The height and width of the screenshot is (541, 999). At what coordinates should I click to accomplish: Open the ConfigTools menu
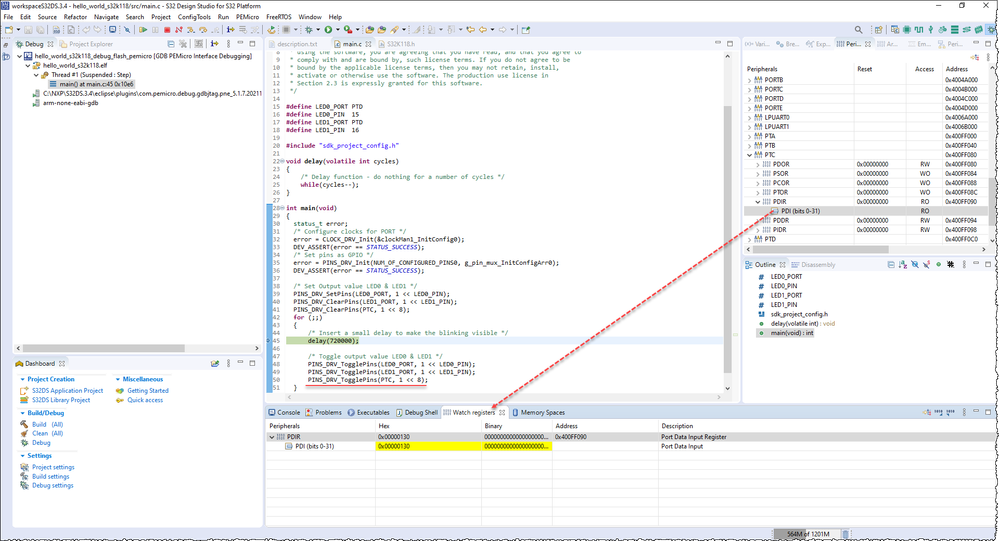pos(194,17)
